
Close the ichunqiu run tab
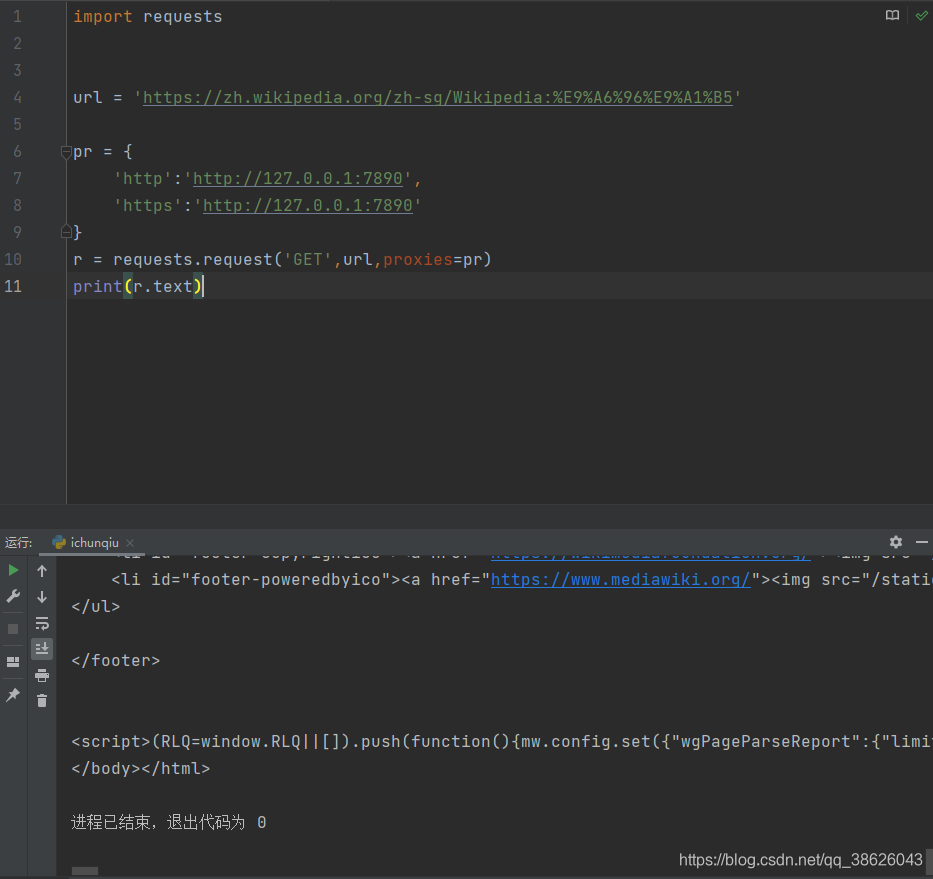[x=130, y=543]
